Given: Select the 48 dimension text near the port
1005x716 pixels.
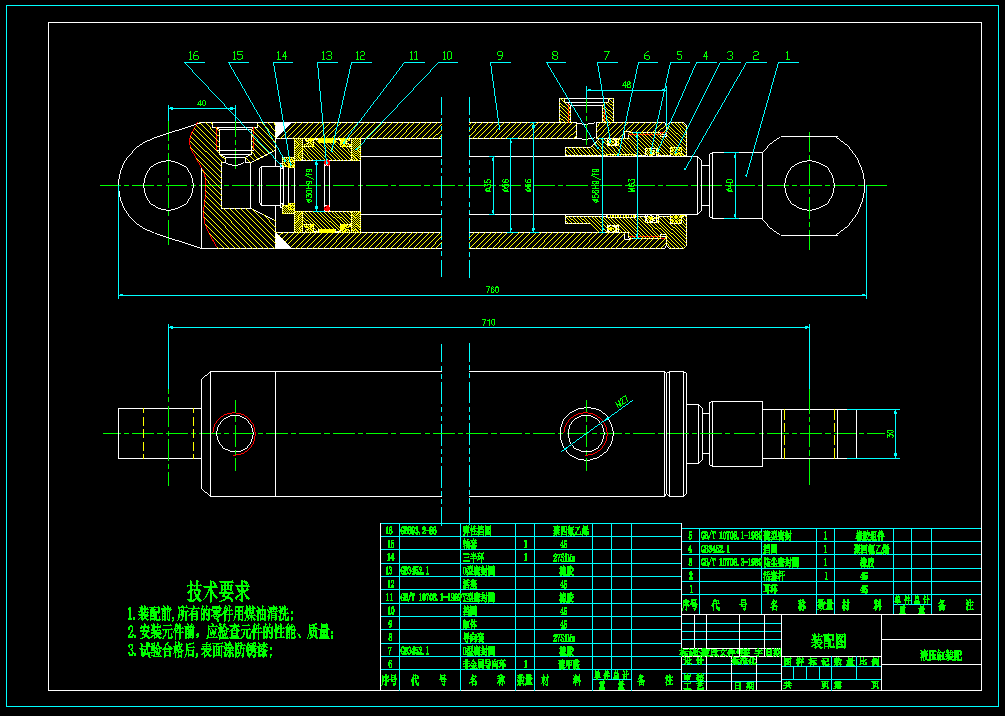Looking at the screenshot, I should click(626, 85).
